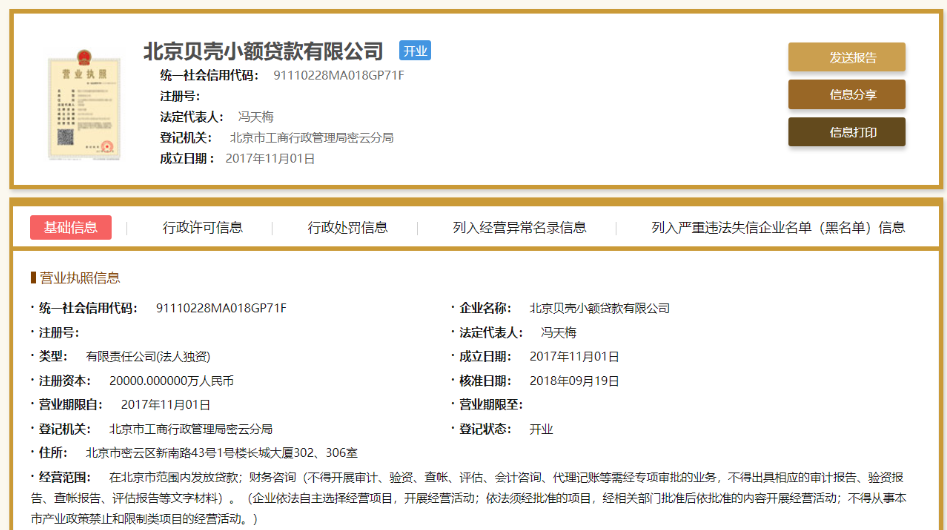Click header registration authority 北京市工商行政管理局密云分局
This screenshot has width=947, height=530.
point(312,138)
